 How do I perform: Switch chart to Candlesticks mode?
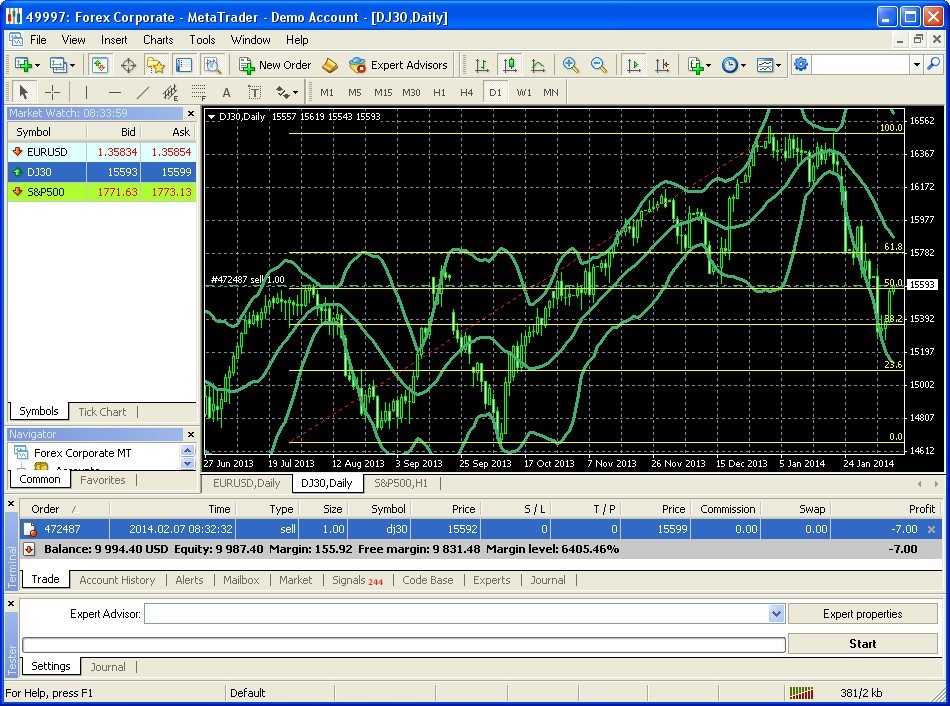coord(510,65)
